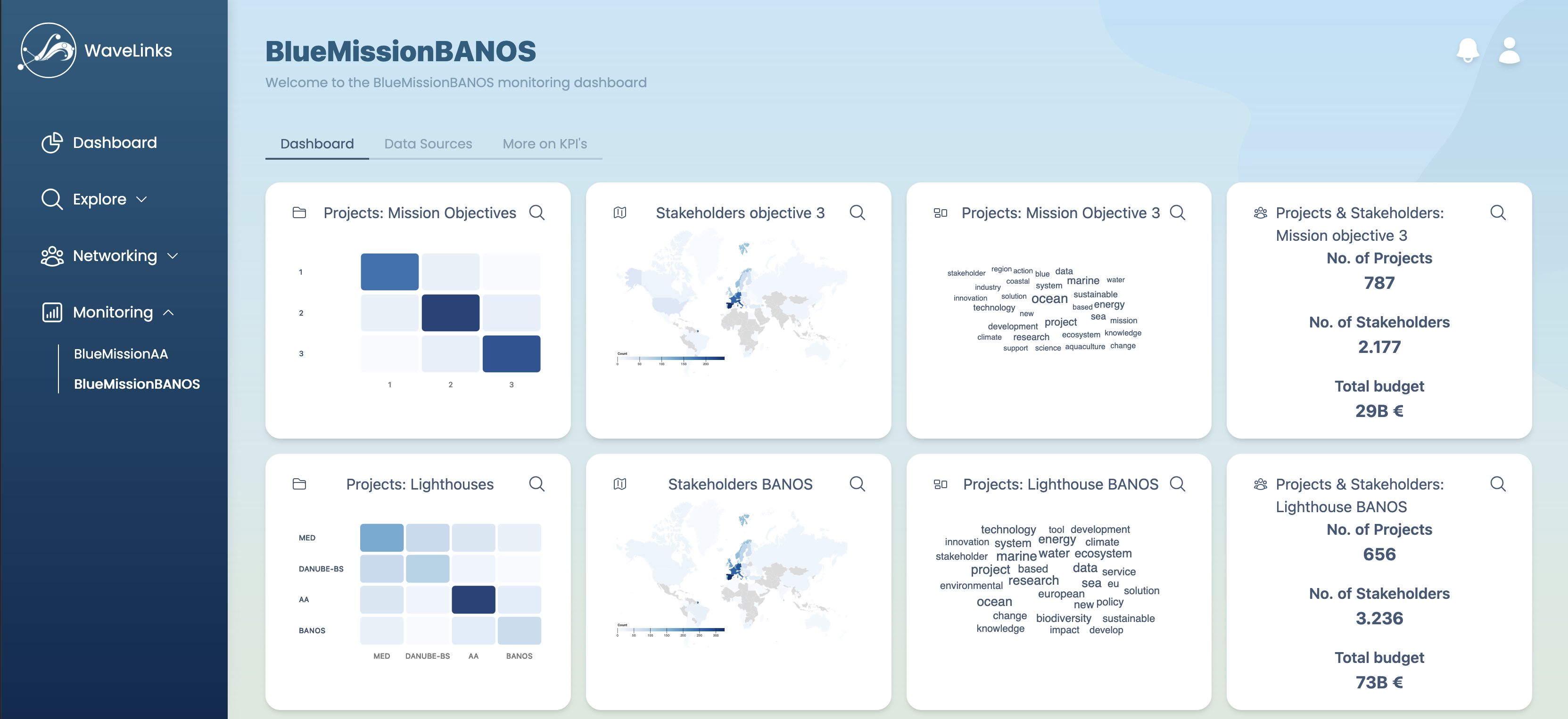1568x719 pixels.
Task: Click the Monitoring sidebar label
Action: tap(113, 313)
